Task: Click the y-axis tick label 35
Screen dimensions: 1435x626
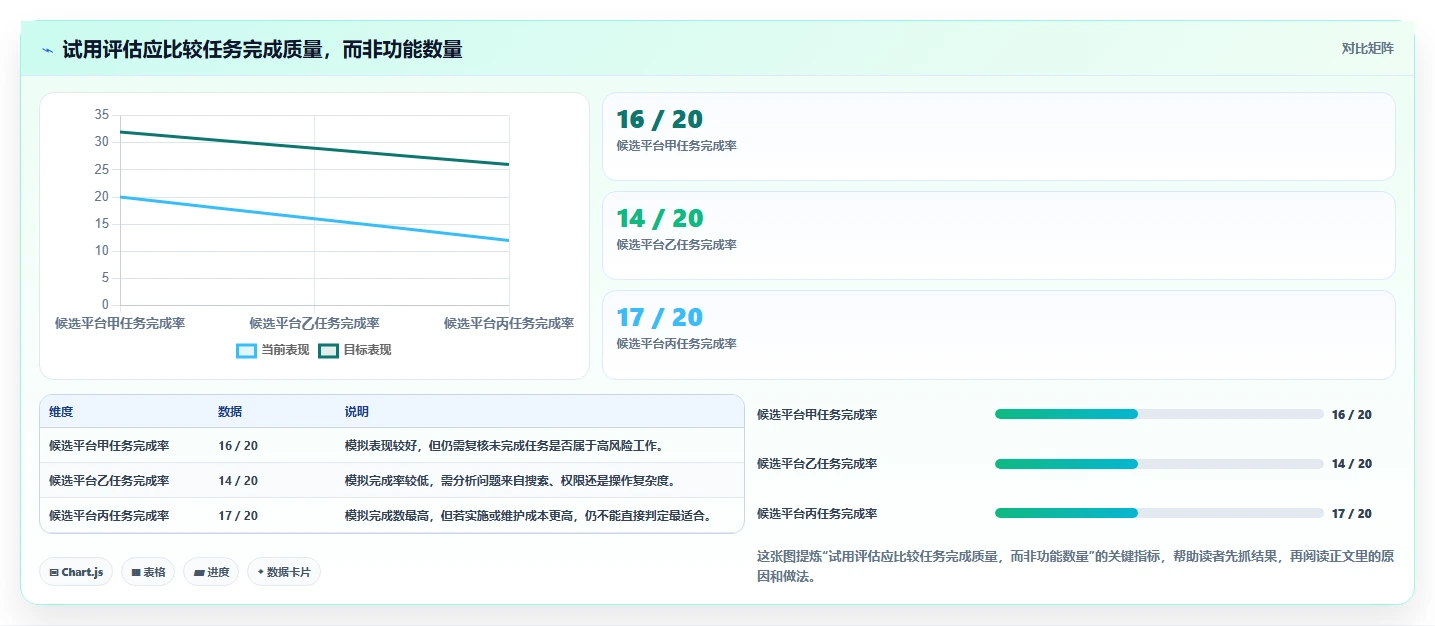Action: (102, 115)
